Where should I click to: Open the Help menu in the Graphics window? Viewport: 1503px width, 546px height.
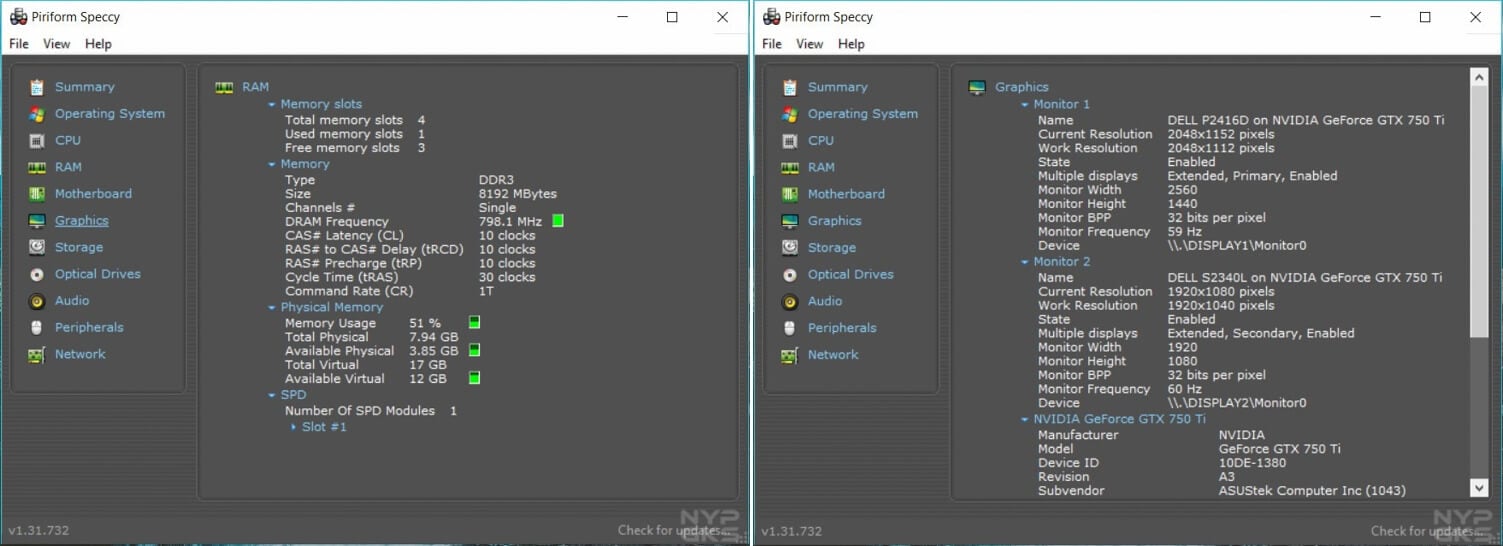coord(851,44)
